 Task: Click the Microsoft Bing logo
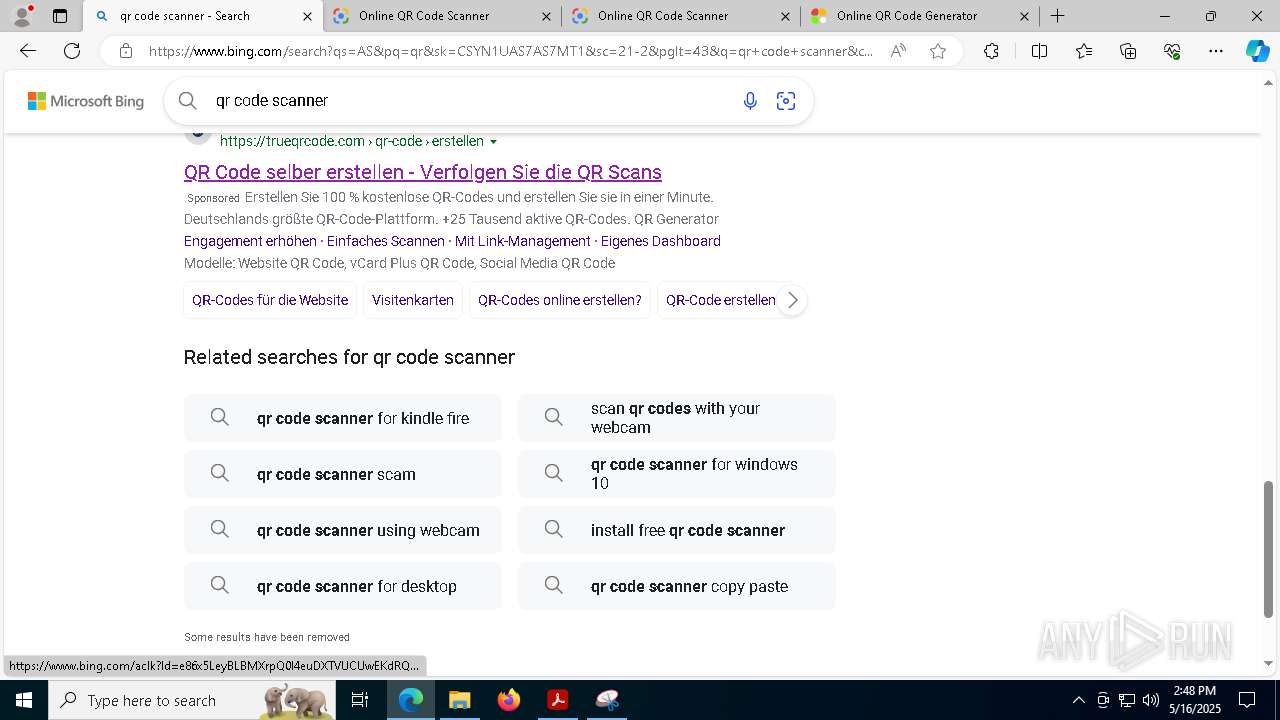click(86, 101)
